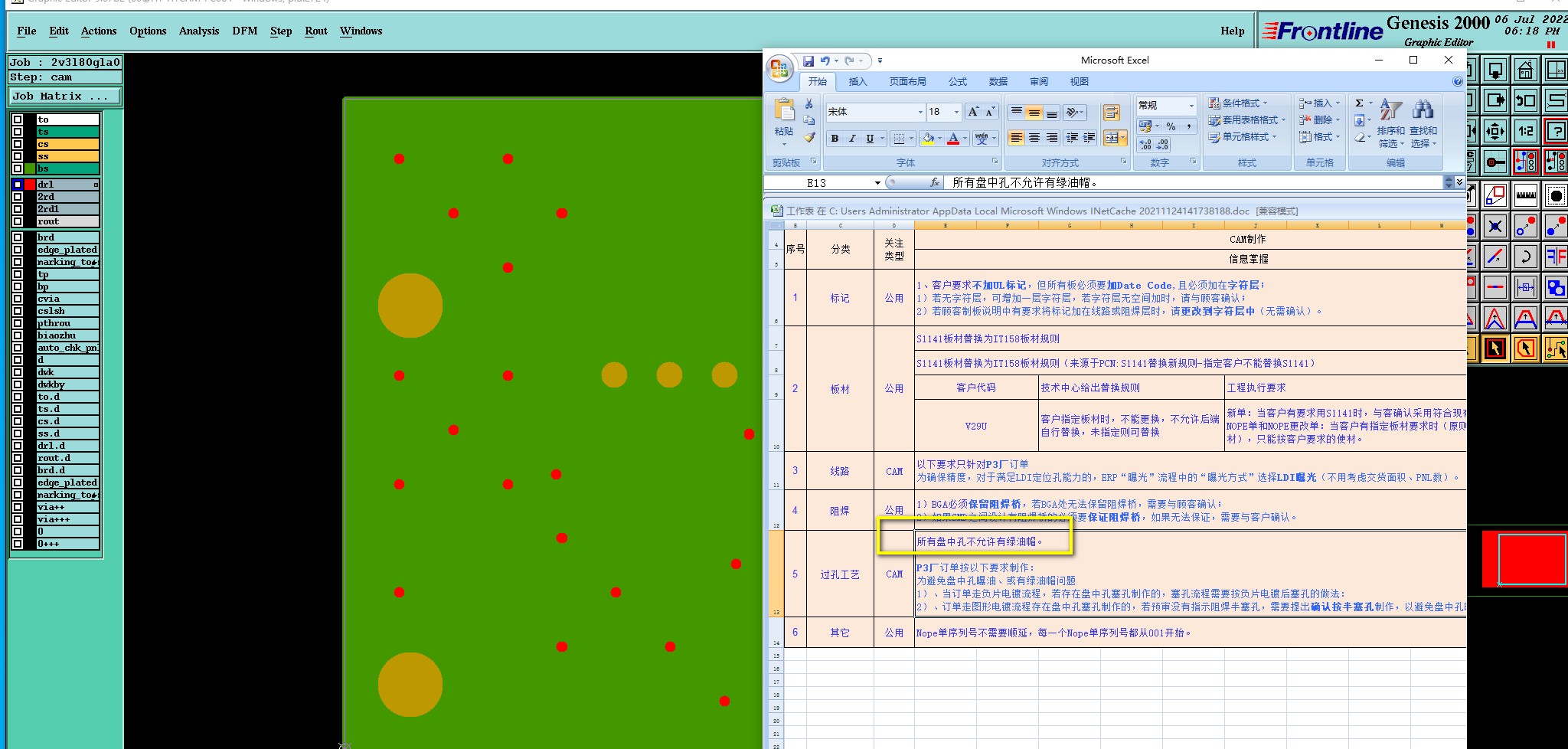This screenshot has width=1568, height=749.
Task: Click the Increase Font Size icon
Action: (x=972, y=112)
